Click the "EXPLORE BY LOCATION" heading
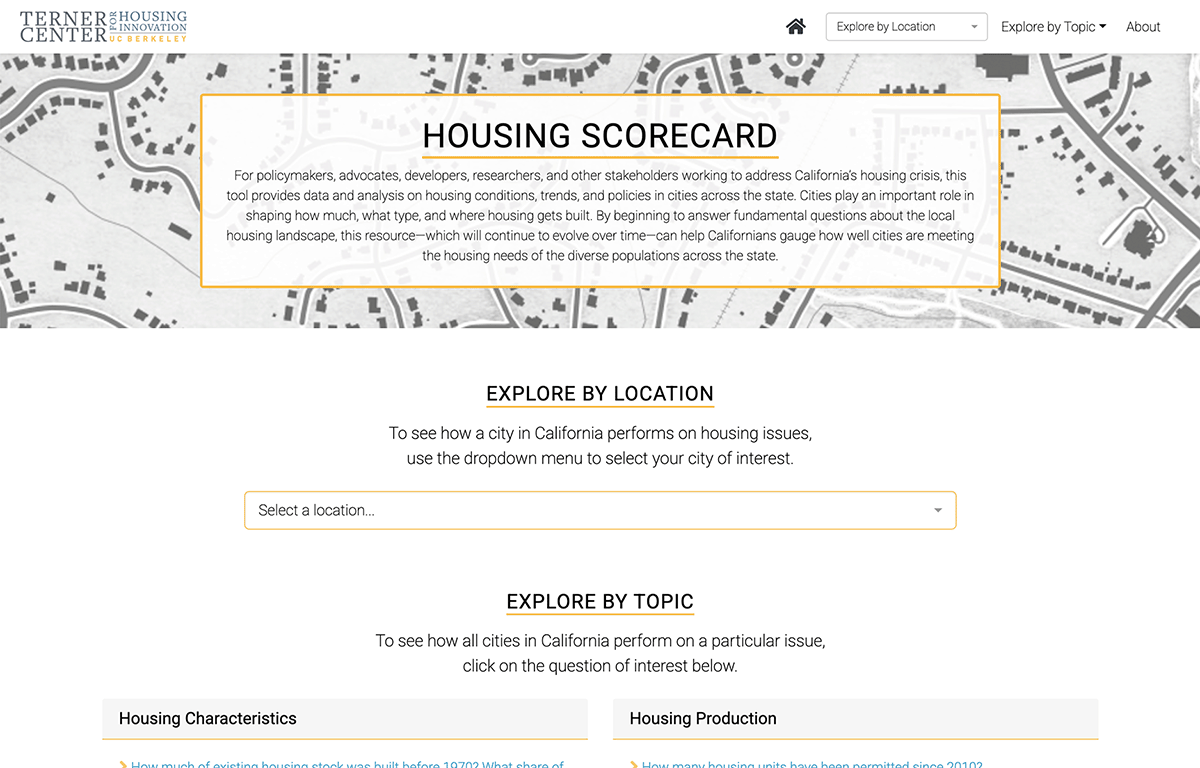Image resolution: width=1200 pixels, height=768 pixels. point(600,393)
